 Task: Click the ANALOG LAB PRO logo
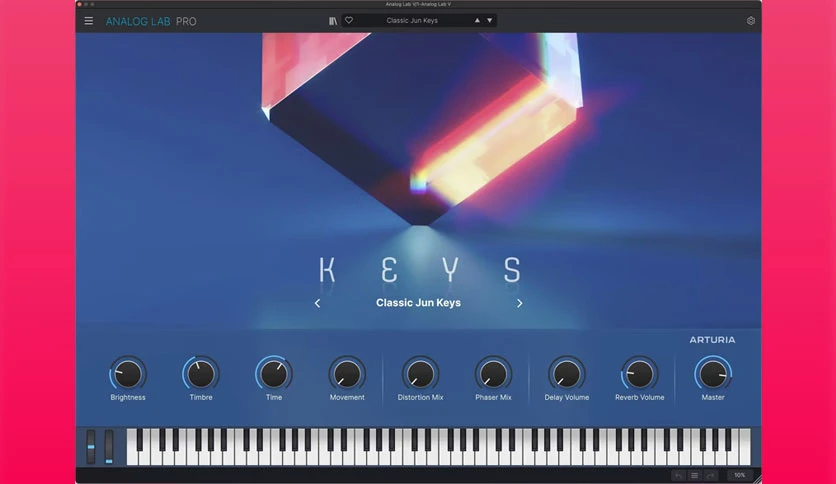151,21
